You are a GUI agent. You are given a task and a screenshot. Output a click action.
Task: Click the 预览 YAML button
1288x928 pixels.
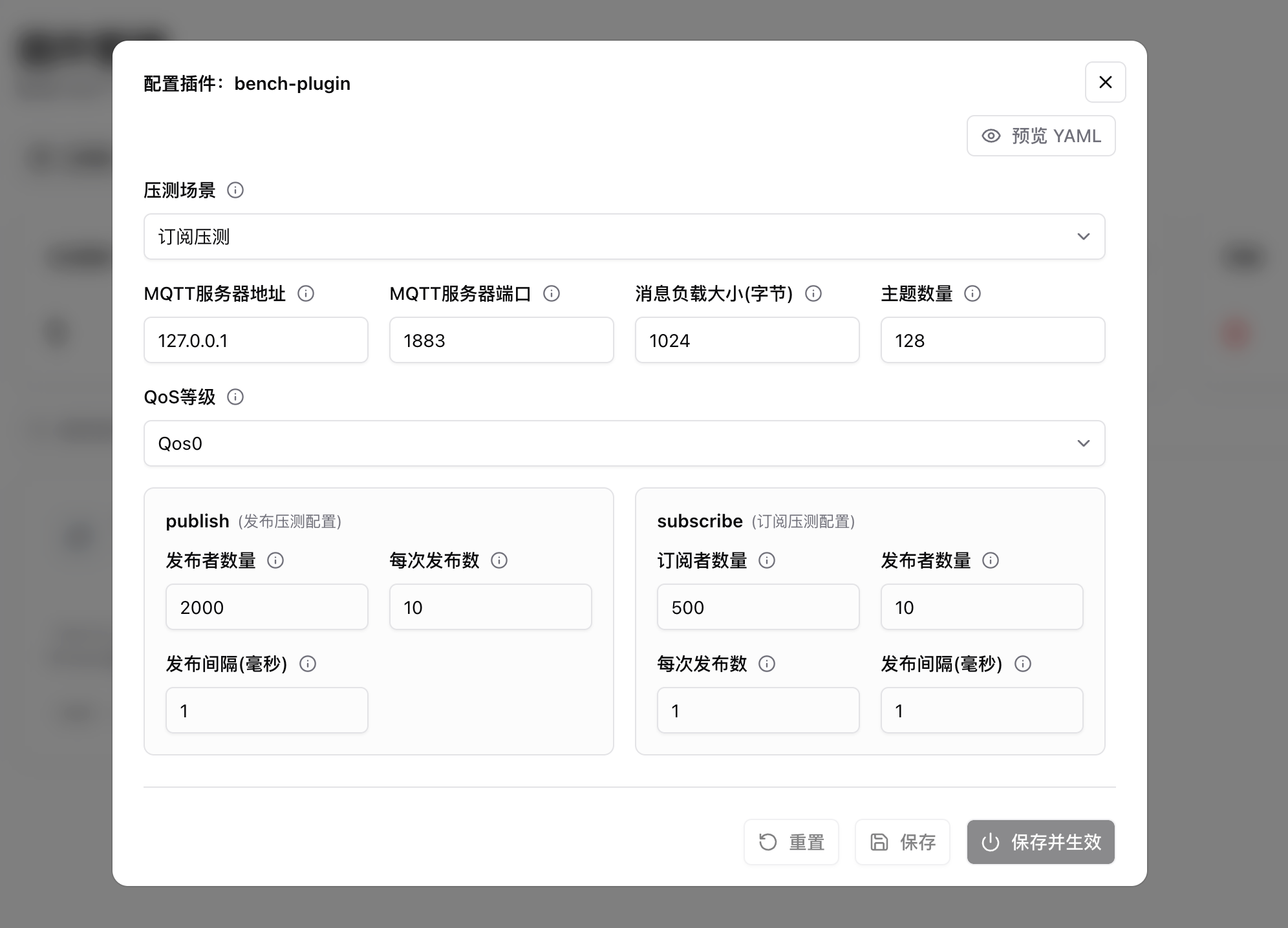click(x=1041, y=136)
